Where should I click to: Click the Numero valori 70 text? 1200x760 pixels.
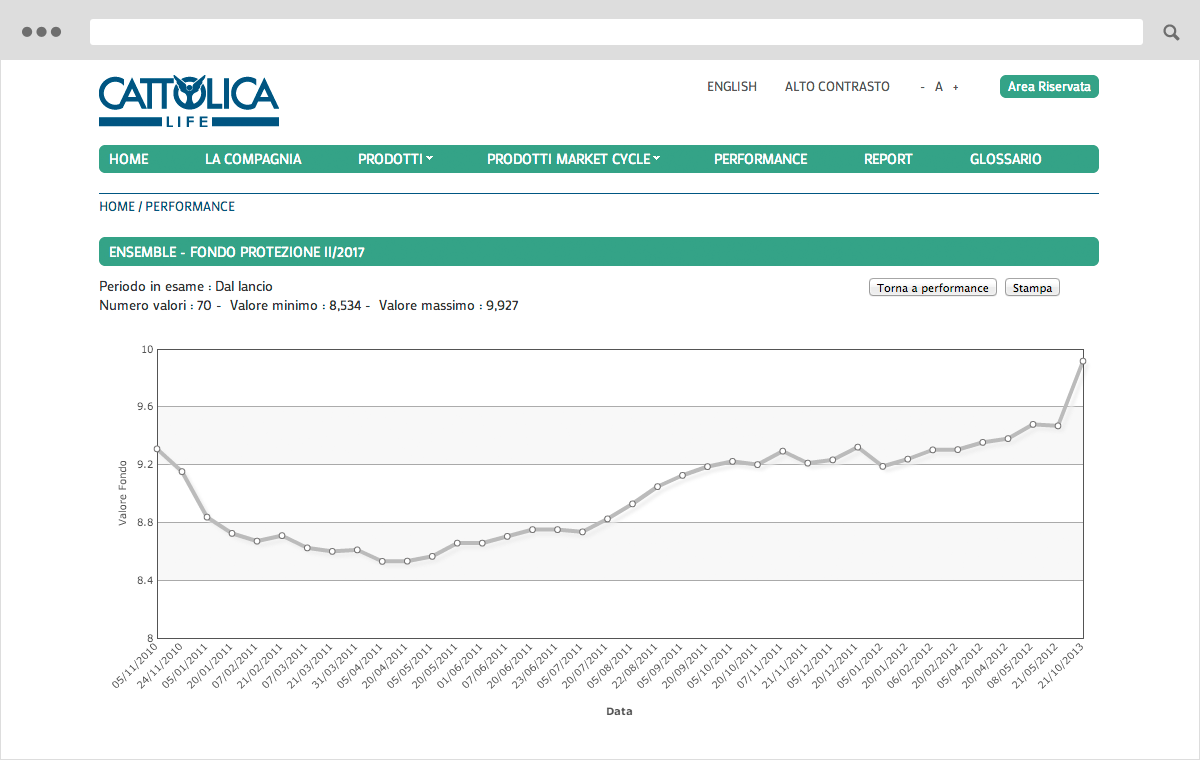tap(155, 305)
